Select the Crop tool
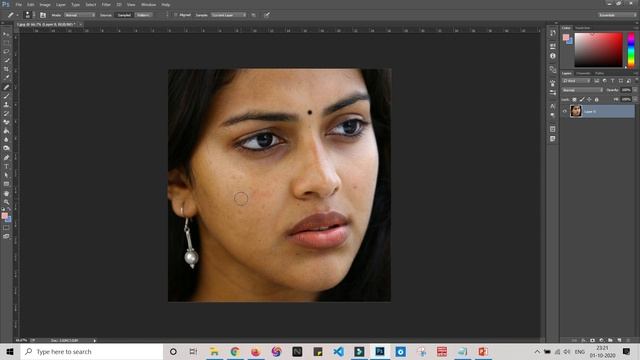The image size is (640, 360). coord(6,69)
